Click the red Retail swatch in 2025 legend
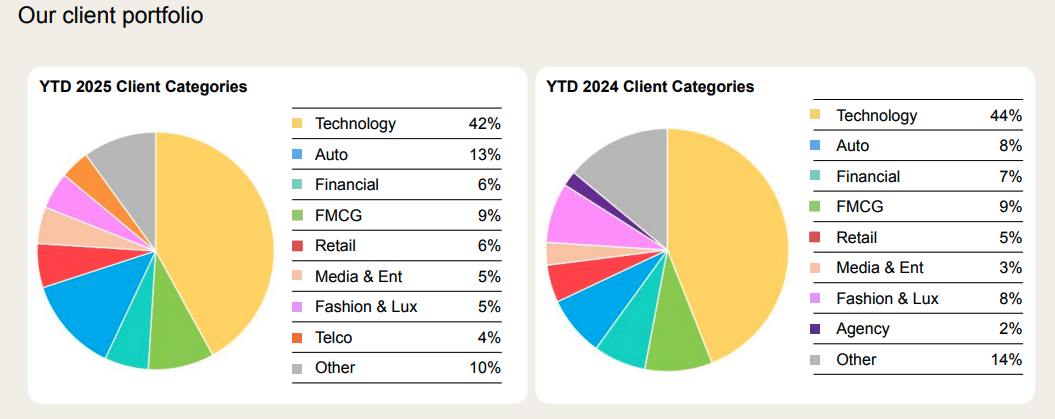Screen dimensions: 1055x419 pyautogui.click(x=297, y=246)
